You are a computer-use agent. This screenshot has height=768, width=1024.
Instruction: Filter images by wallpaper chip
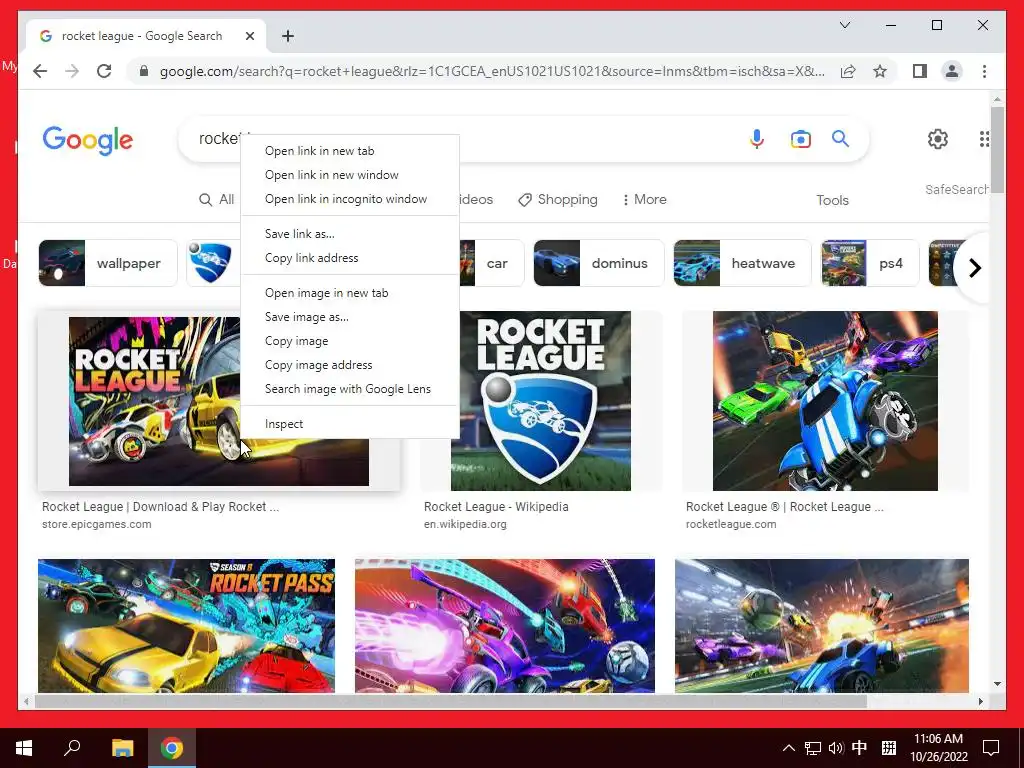[x=108, y=263]
